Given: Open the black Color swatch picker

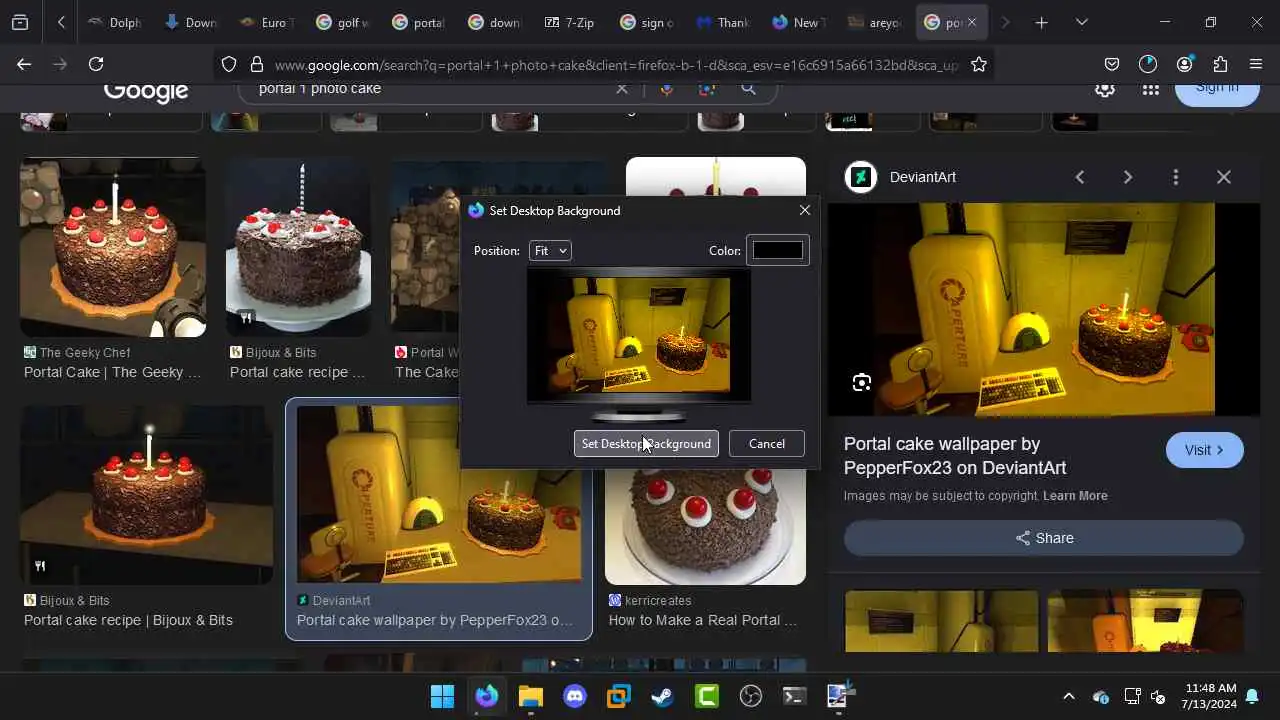Looking at the screenshot, I should pyautogui.click(x=778, y=250).
